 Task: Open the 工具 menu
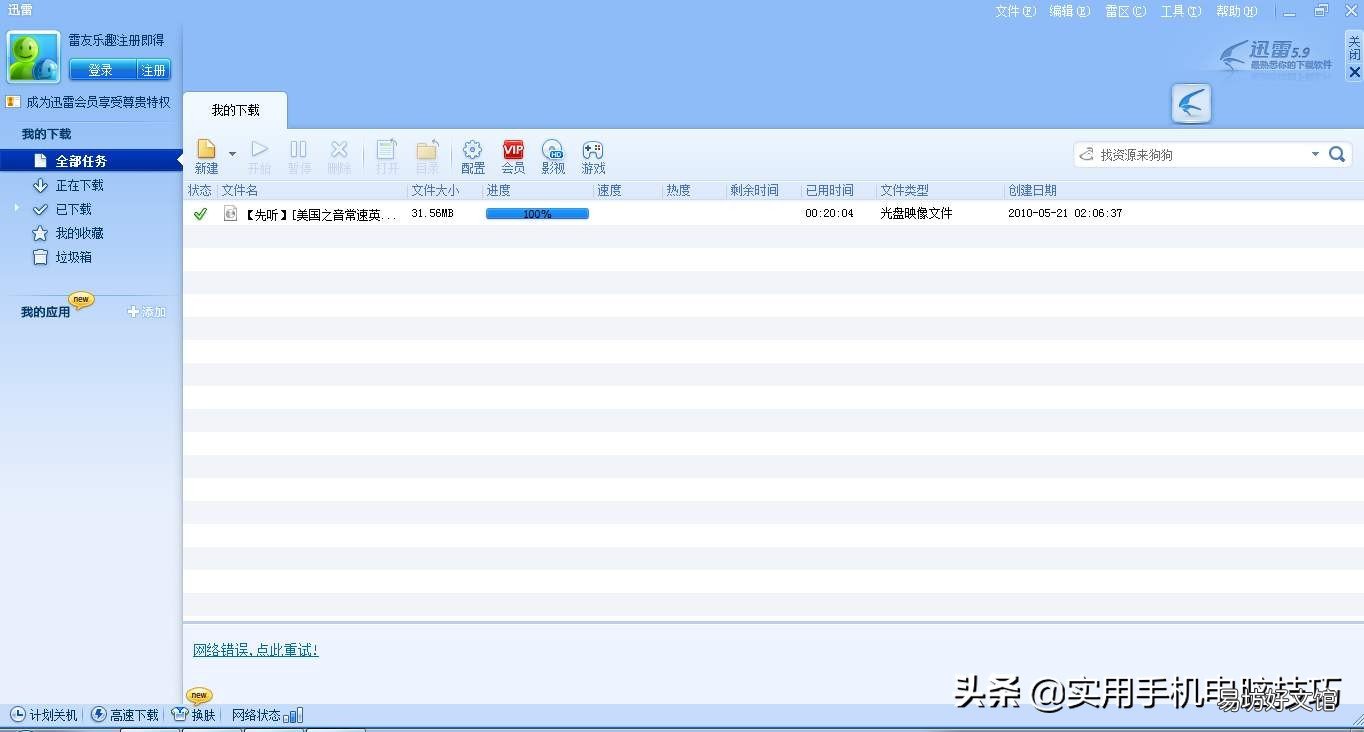coord(1180,11)
